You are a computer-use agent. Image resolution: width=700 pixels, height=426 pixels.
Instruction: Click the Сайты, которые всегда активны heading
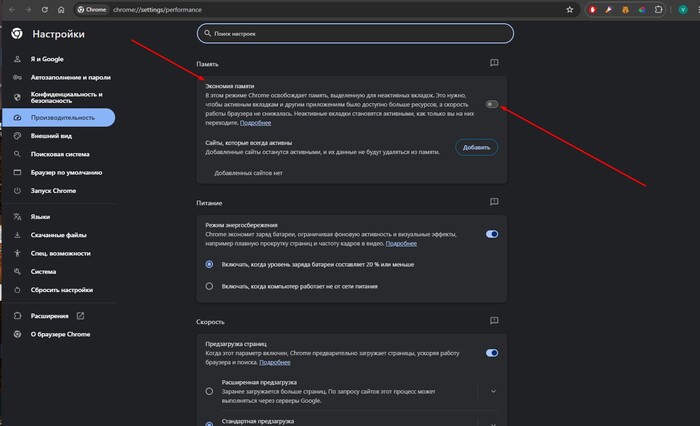(249, 143)
